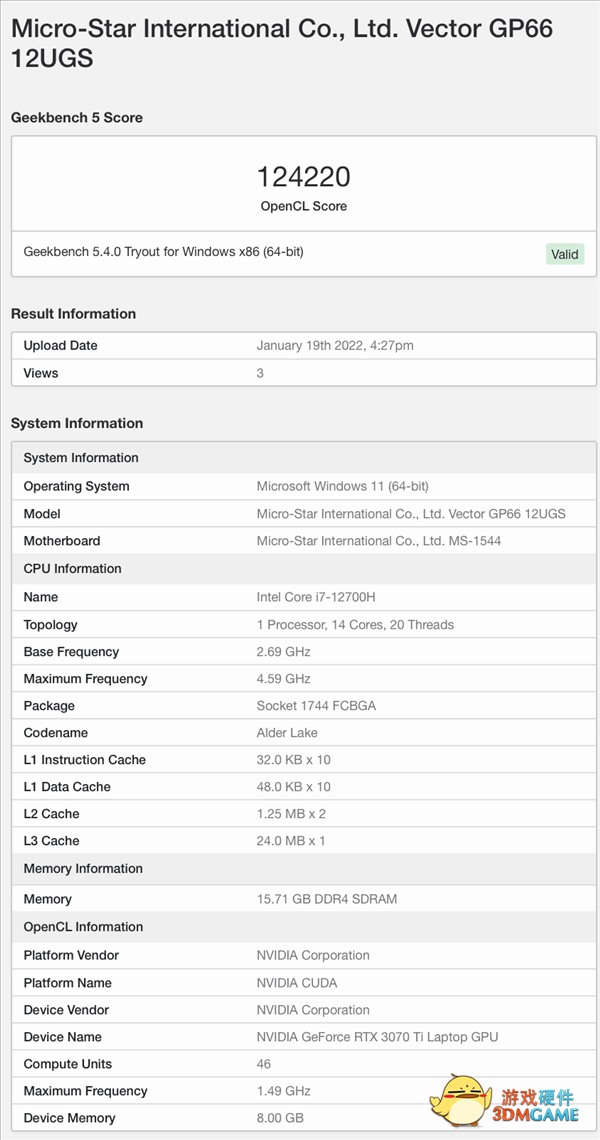Select the CPU name 'Intel Core i7-12700H'

point(316,598)
